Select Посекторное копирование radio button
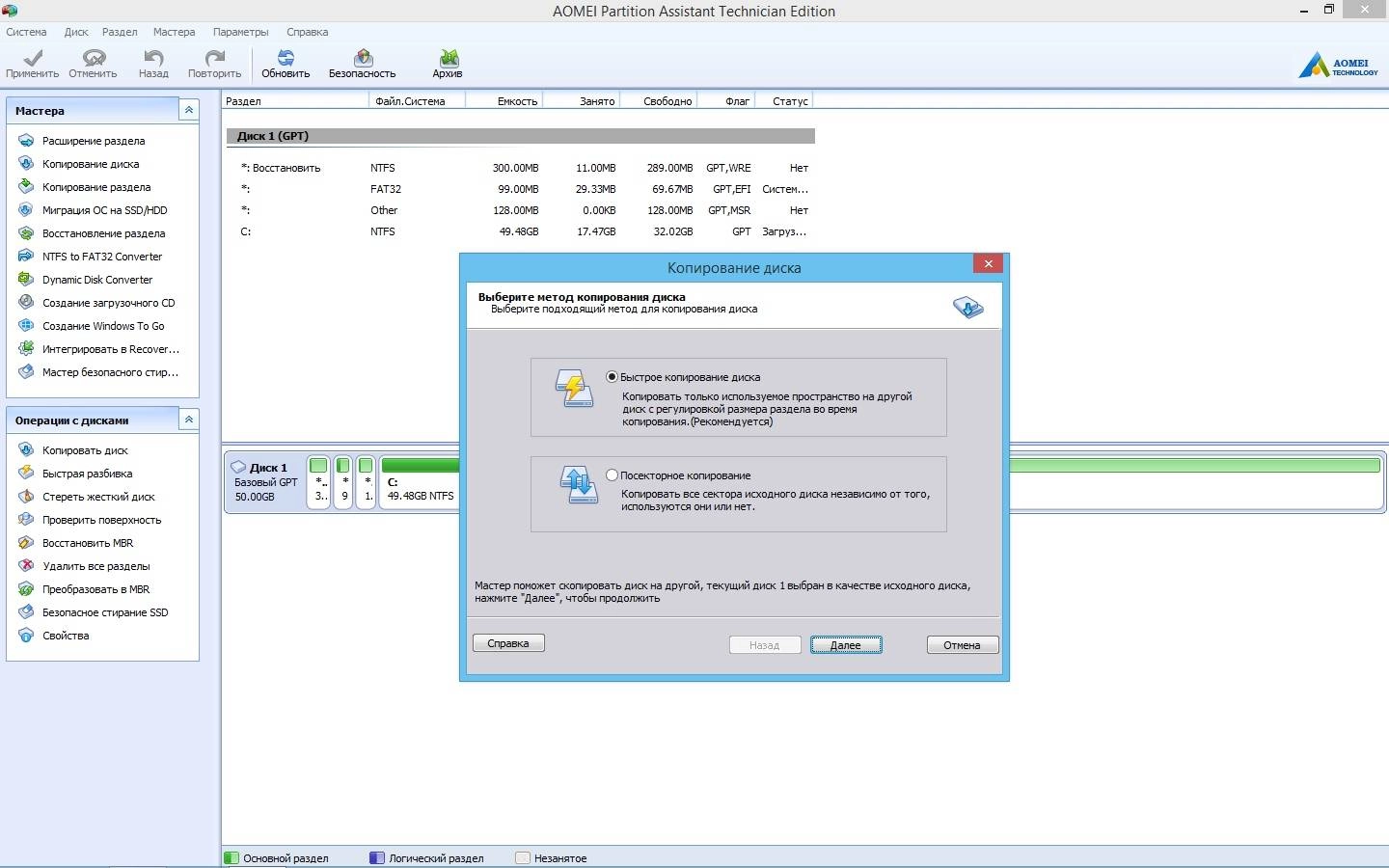 point(612,475)
